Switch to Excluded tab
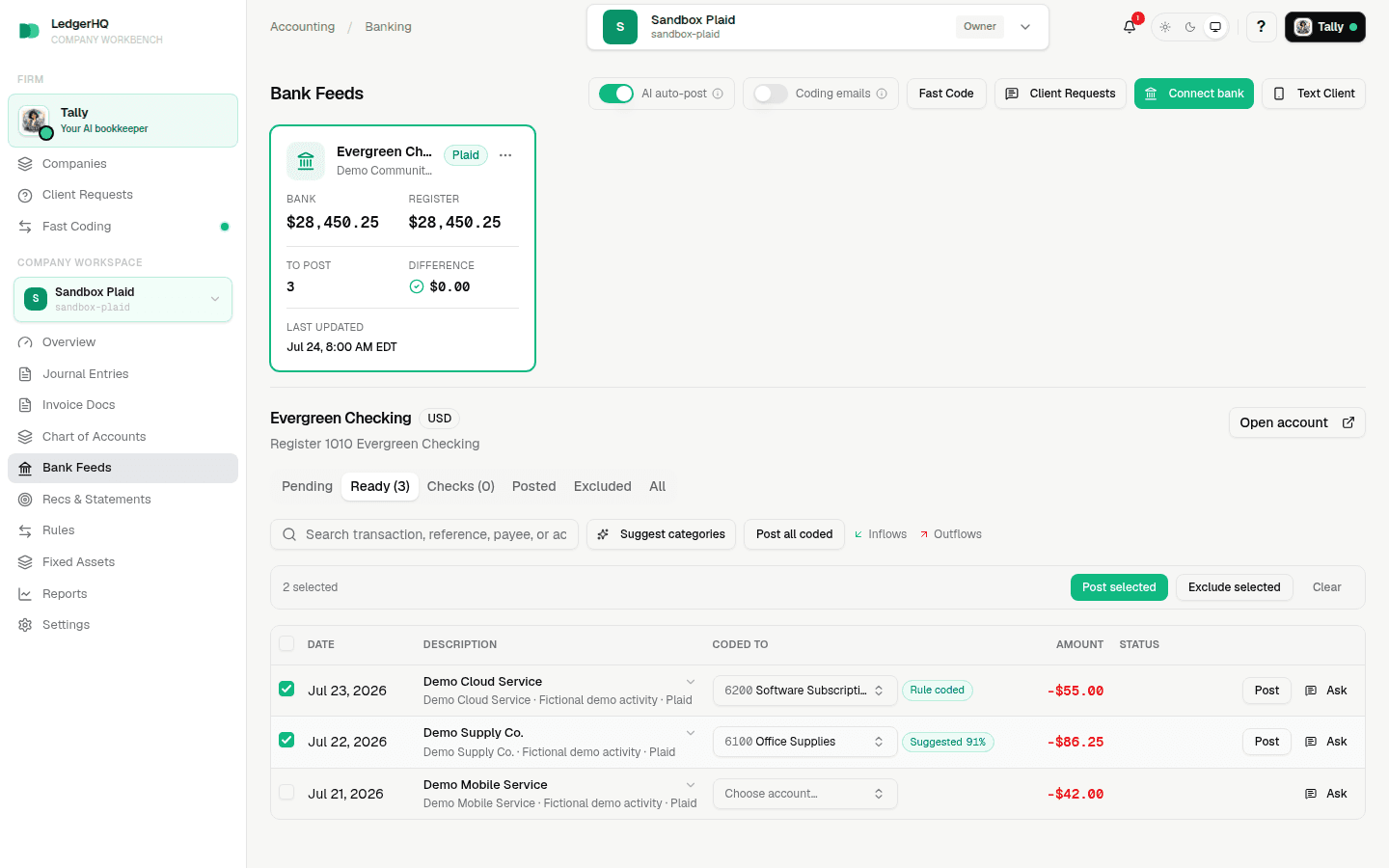 pyautogui.click(x=603, y=486)
